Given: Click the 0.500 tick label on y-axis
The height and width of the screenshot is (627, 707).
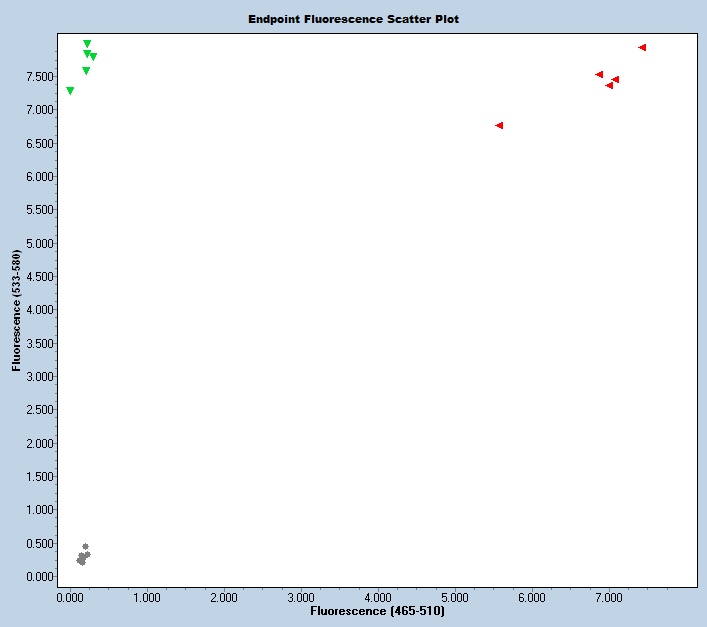Looking at the screenshot, I should (x=36, y=544).
